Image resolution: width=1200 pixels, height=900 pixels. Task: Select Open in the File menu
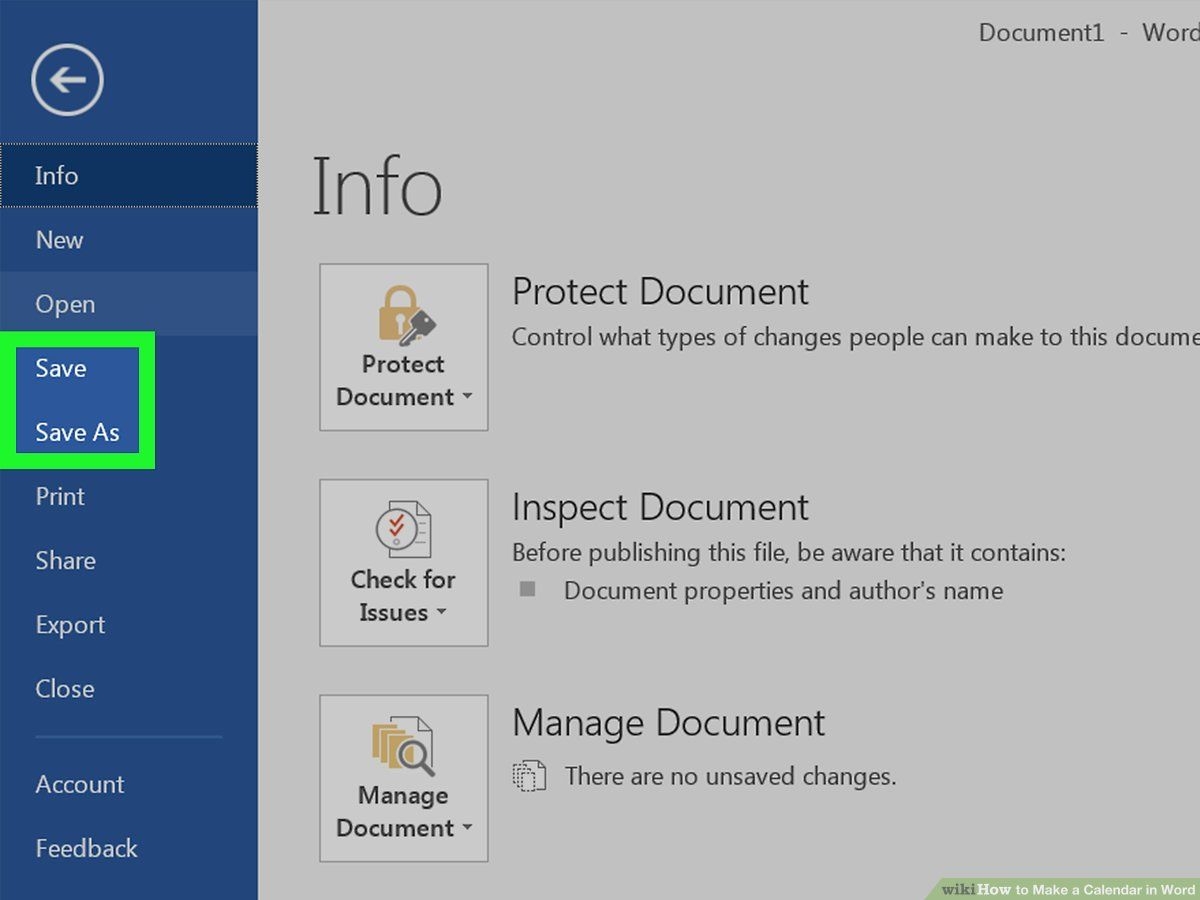tap(129, 304)
